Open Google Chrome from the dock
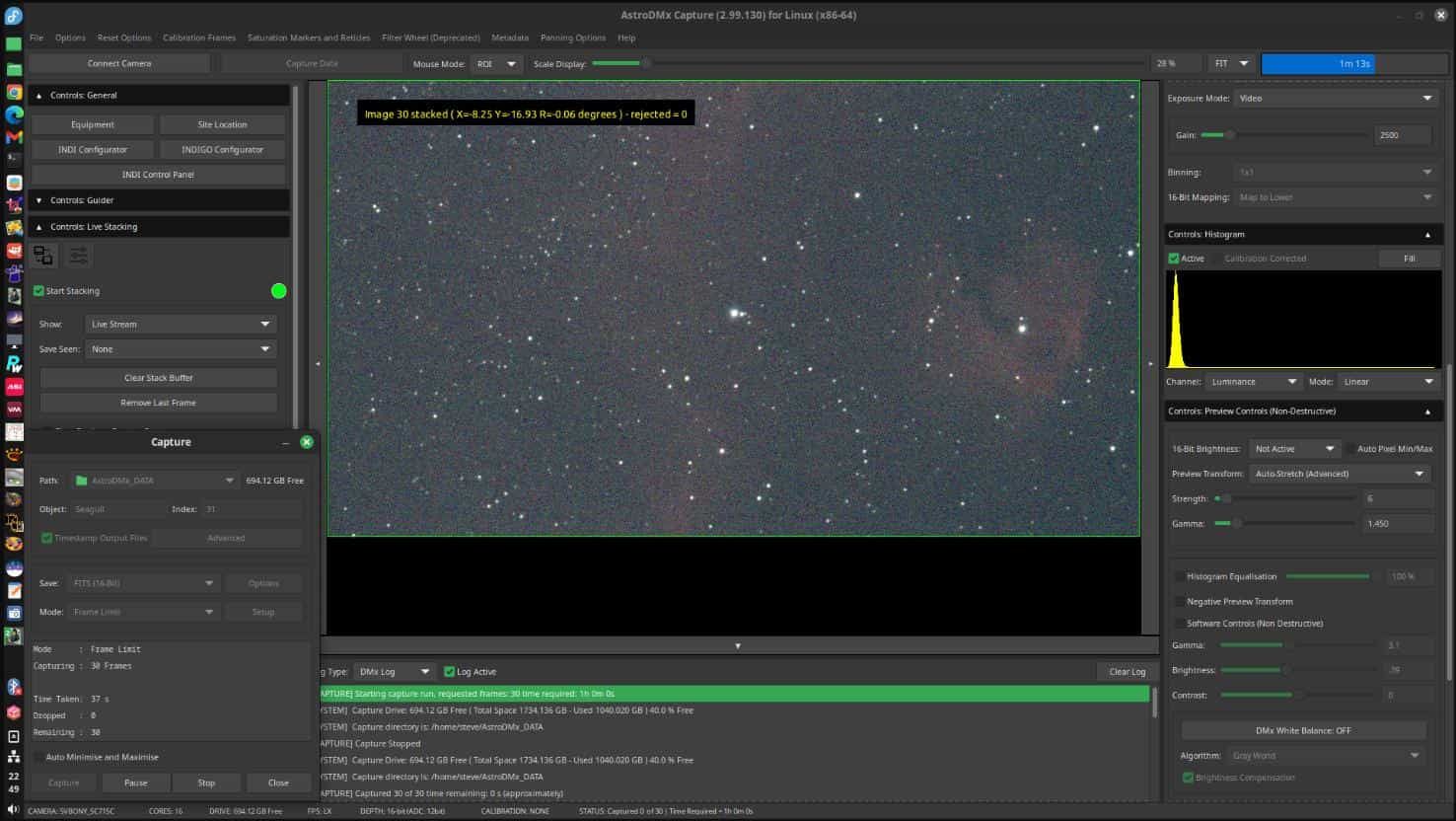Viewport: 1456px width, 821px height. [14, 92]
